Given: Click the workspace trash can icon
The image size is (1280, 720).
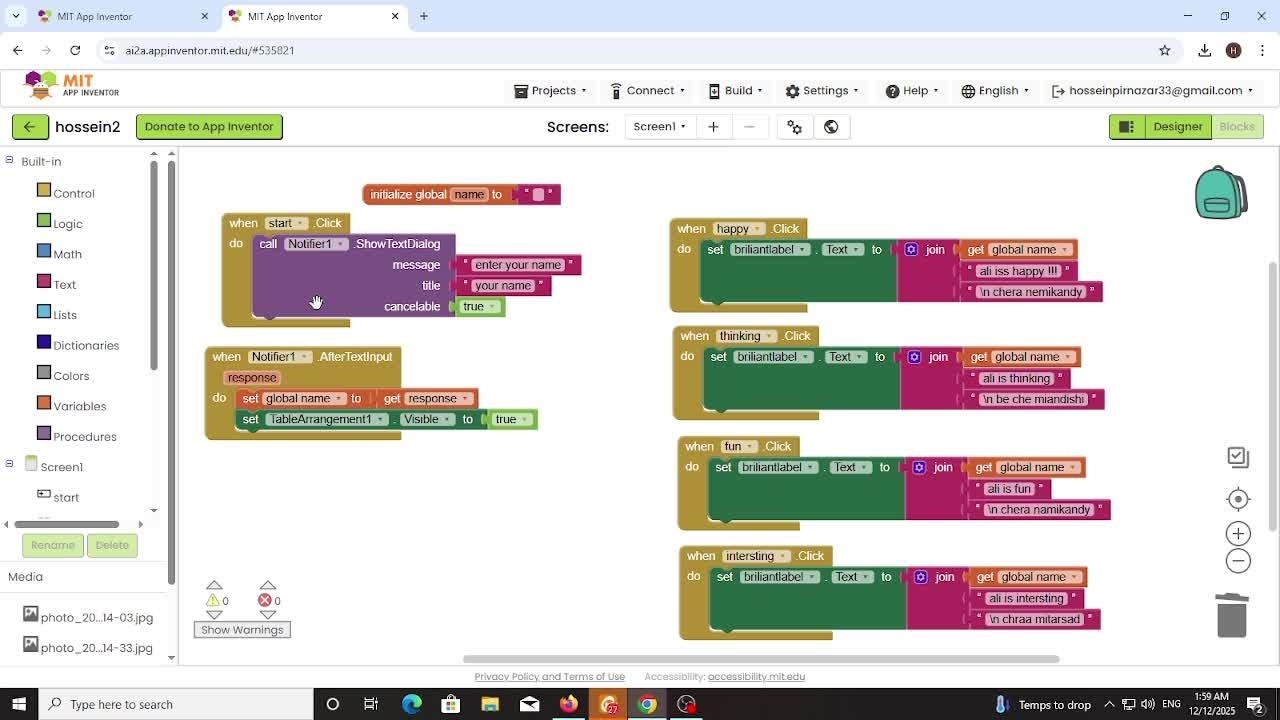Looking at the screenshot, I should tap(1232, 614).
